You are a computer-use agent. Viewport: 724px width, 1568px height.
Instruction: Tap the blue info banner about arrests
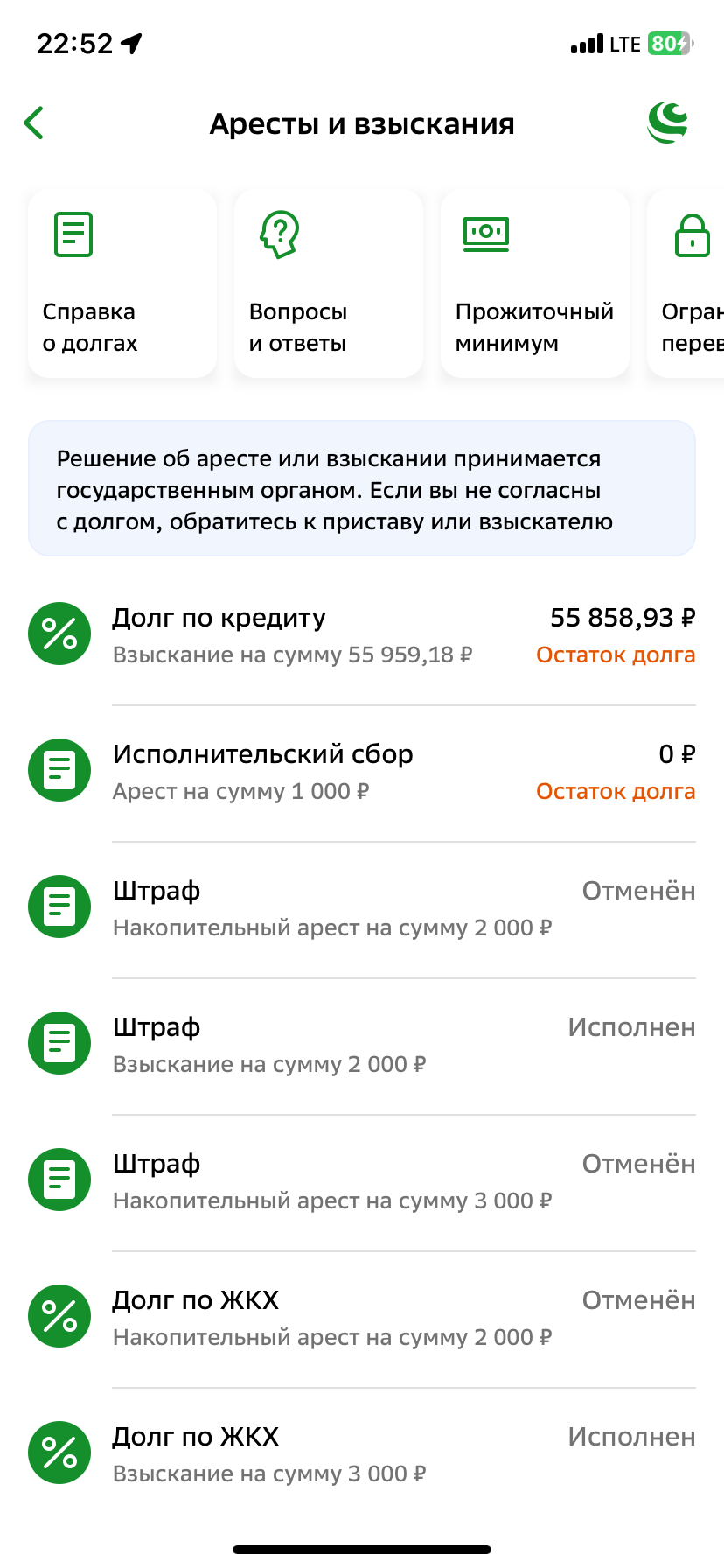click(x=362, y=488)
